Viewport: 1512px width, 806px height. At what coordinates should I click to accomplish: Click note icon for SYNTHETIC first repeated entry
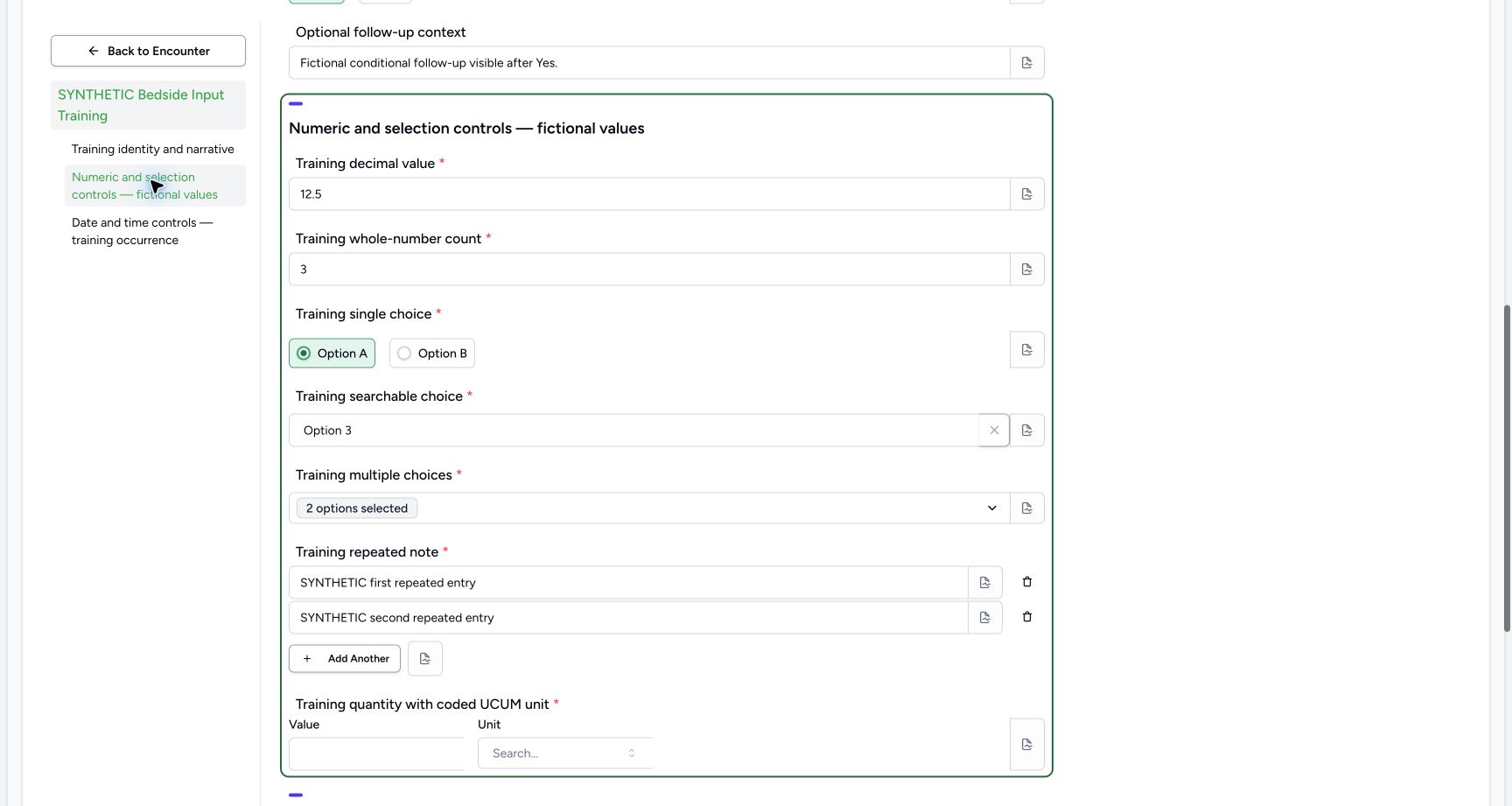pos(985,583)
